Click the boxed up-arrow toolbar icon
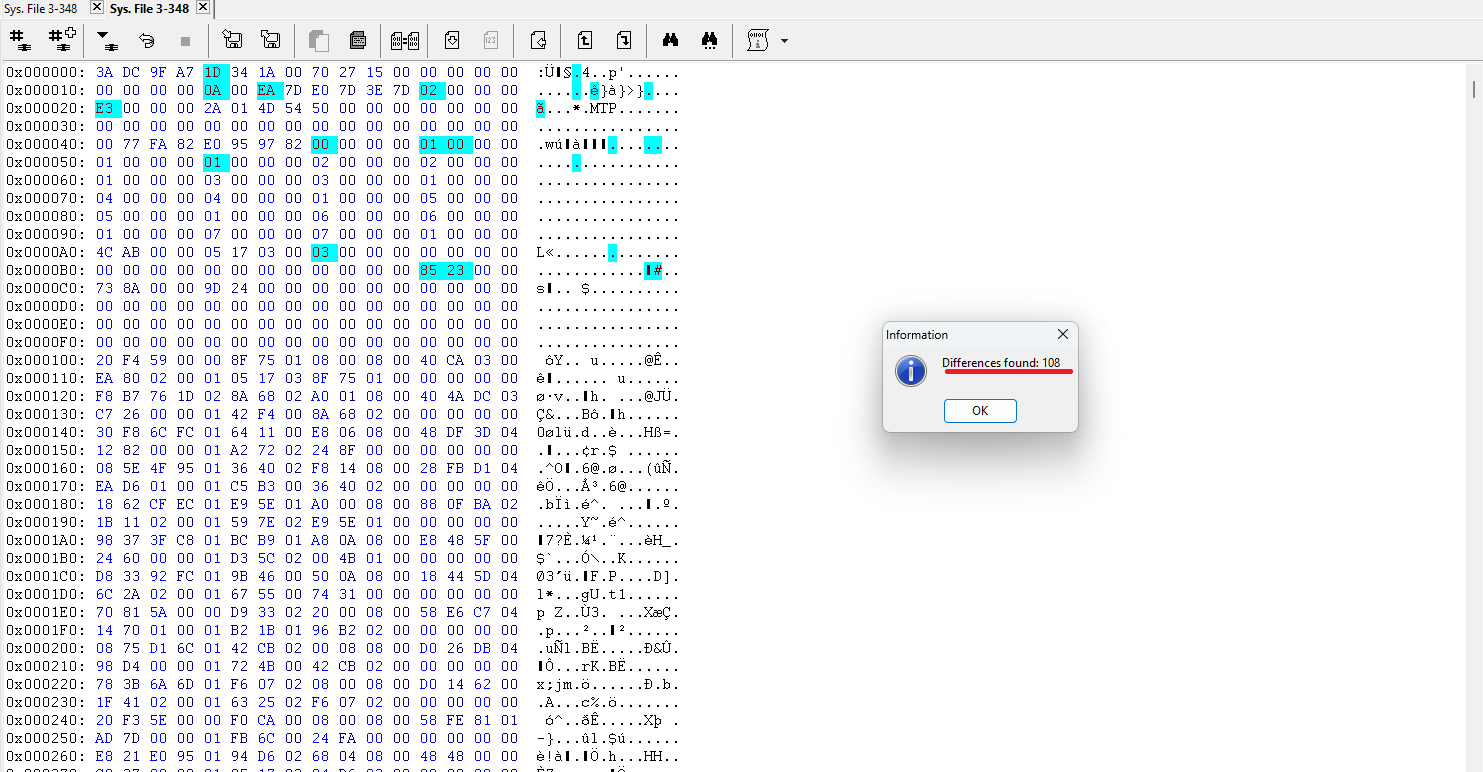This screenshot has width=1483, height=772. coord(585,40)
